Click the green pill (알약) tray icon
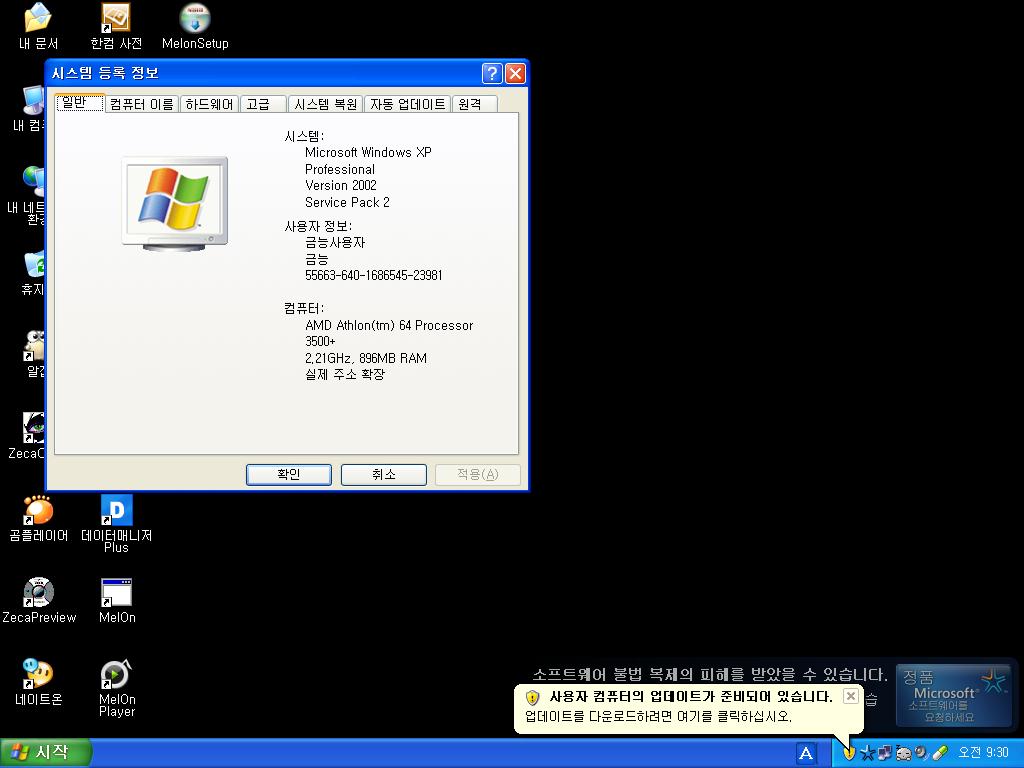The width and height of the screenshot is (1024, 768). pos(940,753)
